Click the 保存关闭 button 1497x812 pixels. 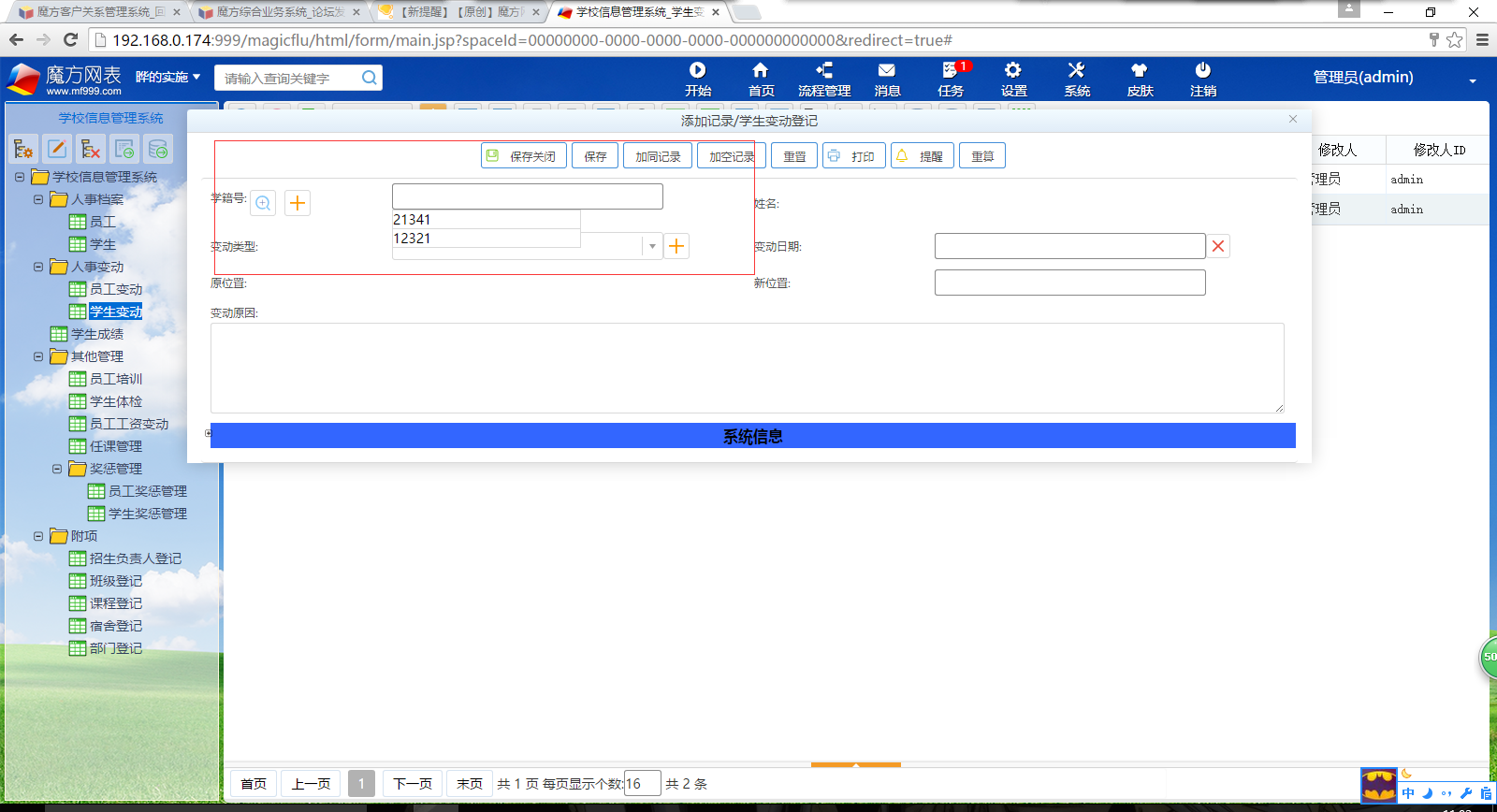coord(524,156)
